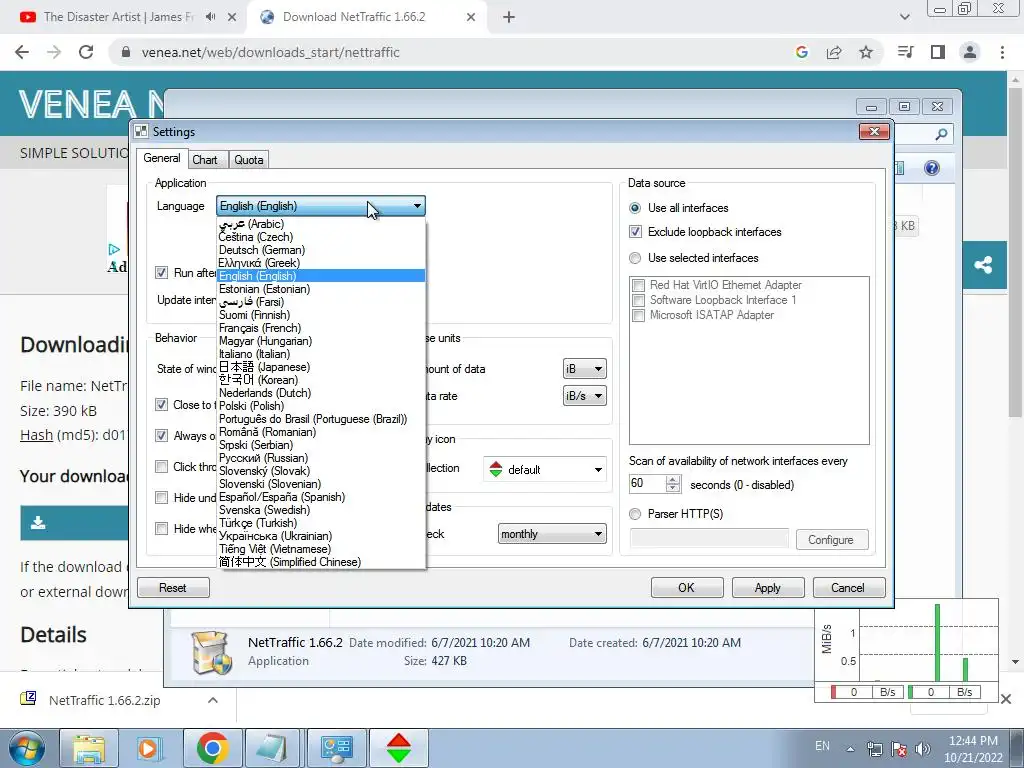Viewport: 1024px width, 768px height.
Task: Check Software Loopback Interface 1
Action: tap(639, 300)
